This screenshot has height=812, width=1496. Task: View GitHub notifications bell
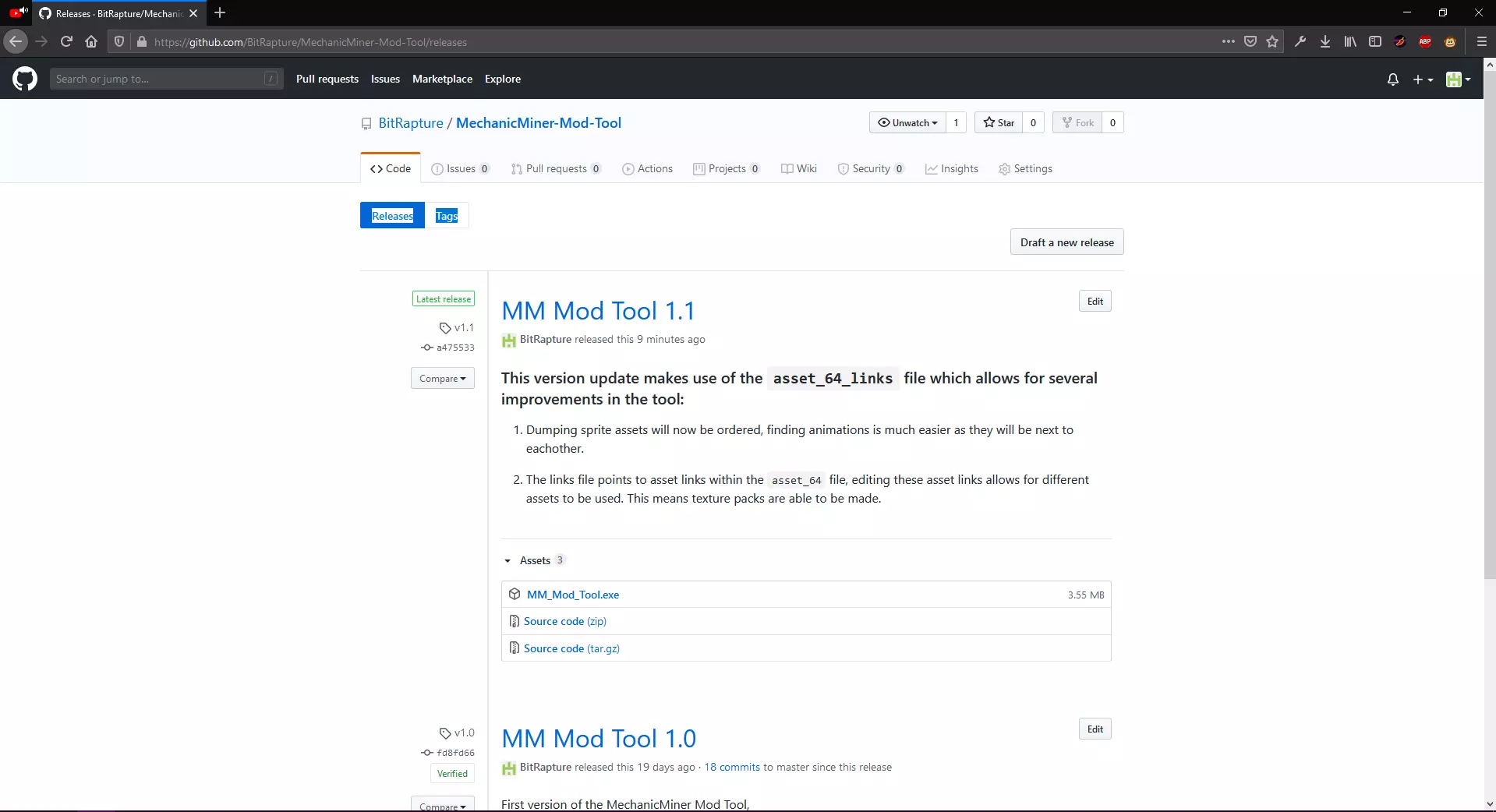[1393, 79]
